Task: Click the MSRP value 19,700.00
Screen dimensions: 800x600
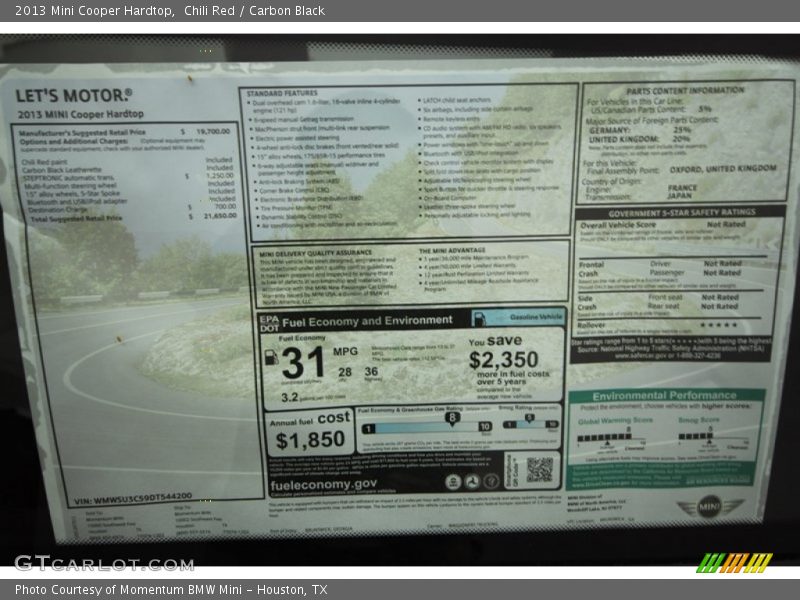Action: [x=213, y=131]
